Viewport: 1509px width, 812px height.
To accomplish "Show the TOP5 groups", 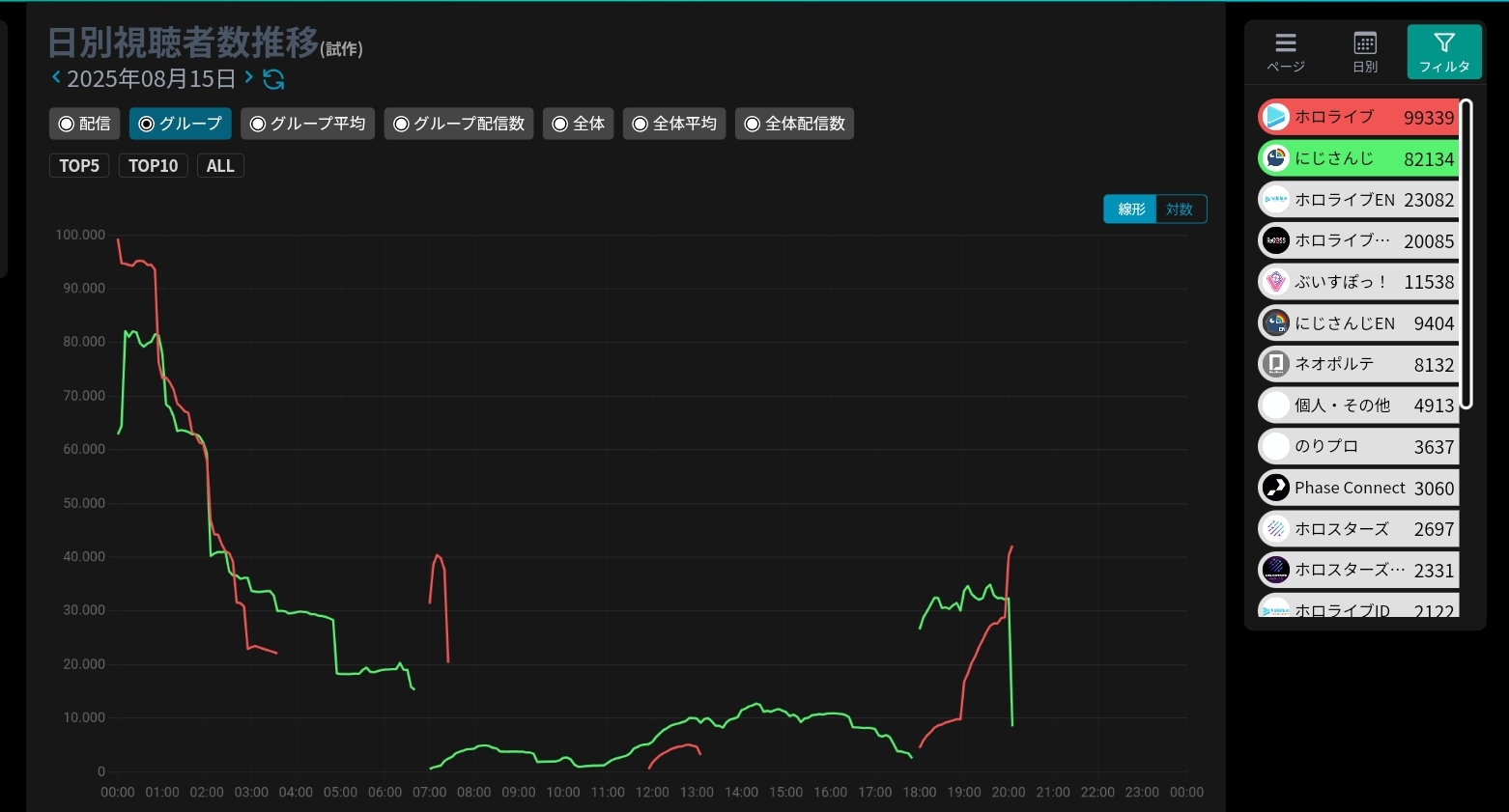I will [x=79, y=166].
